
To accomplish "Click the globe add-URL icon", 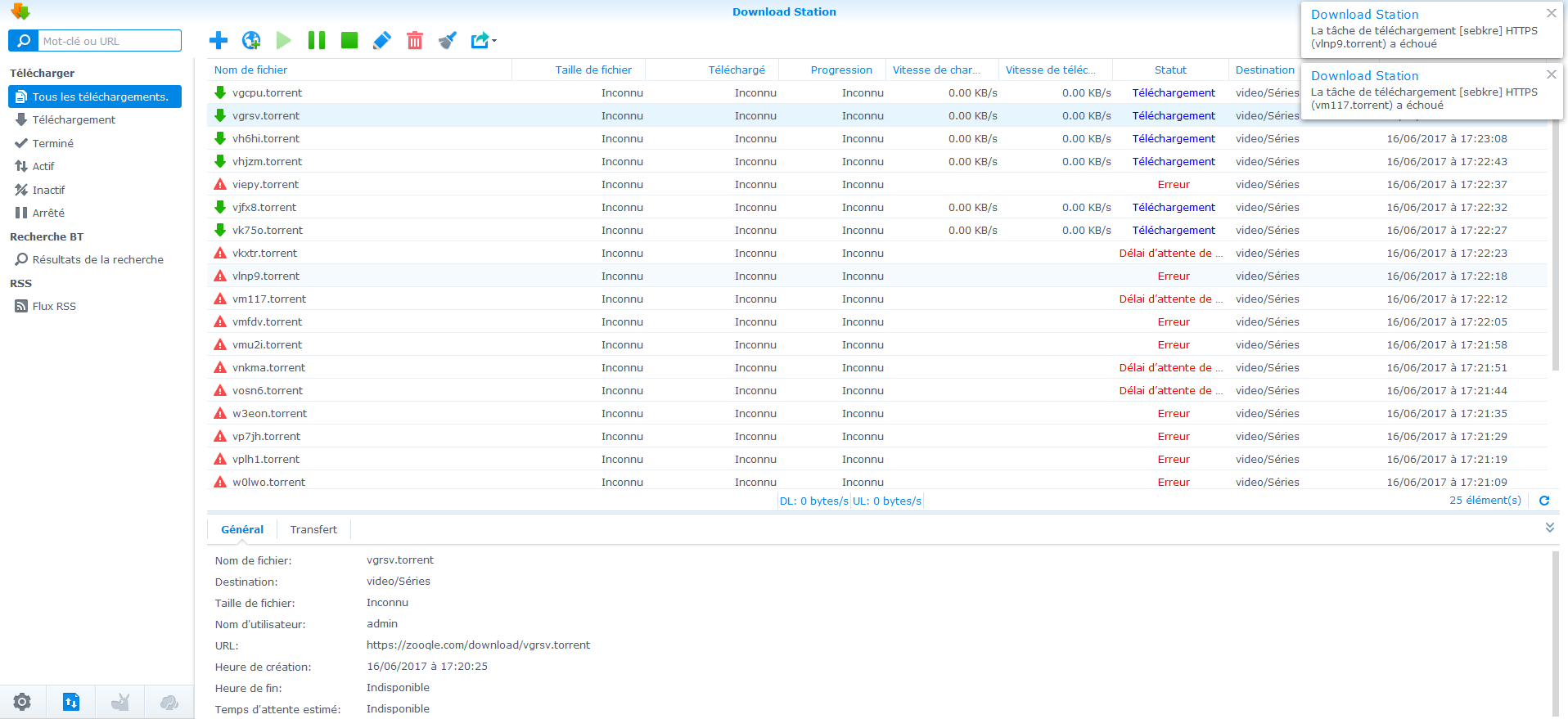I will click(251, 40).
